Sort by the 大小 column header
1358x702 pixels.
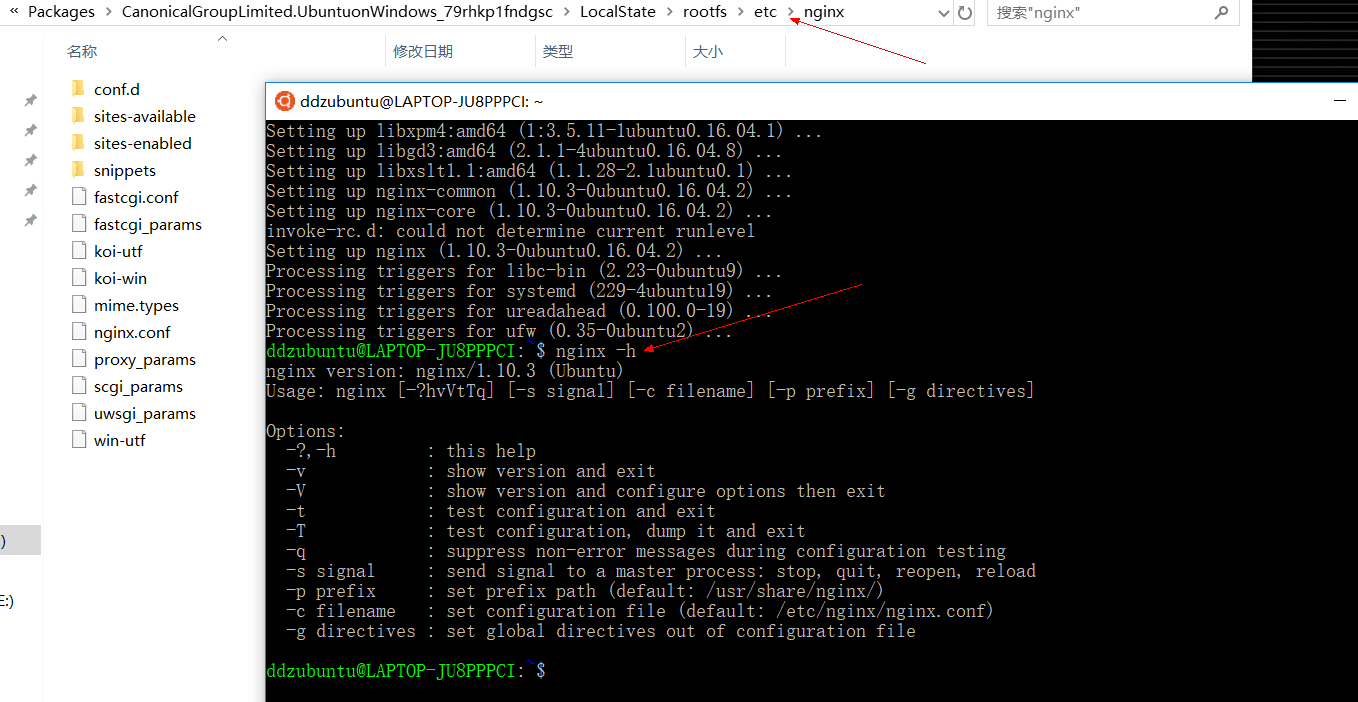pyautogui.click(x=708, y=51)
